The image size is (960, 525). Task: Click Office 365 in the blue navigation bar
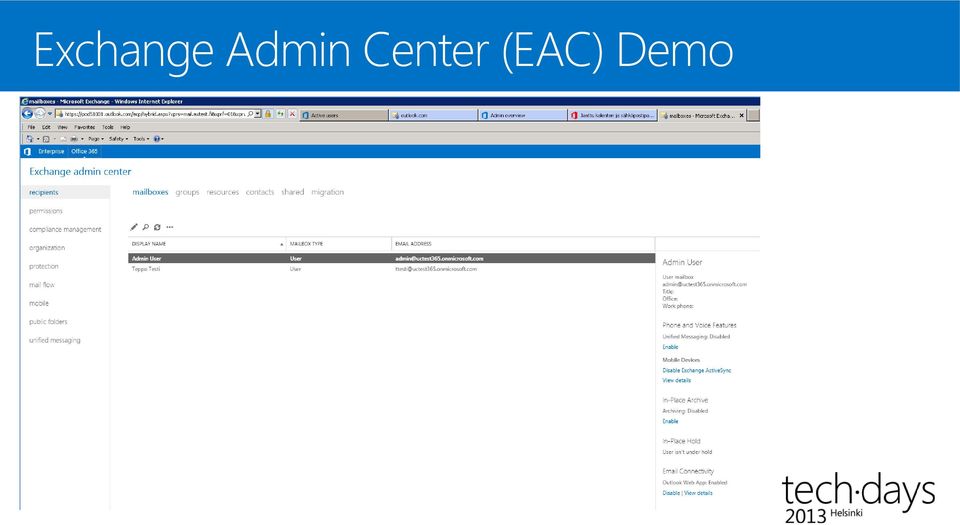[x=84, y=151]
